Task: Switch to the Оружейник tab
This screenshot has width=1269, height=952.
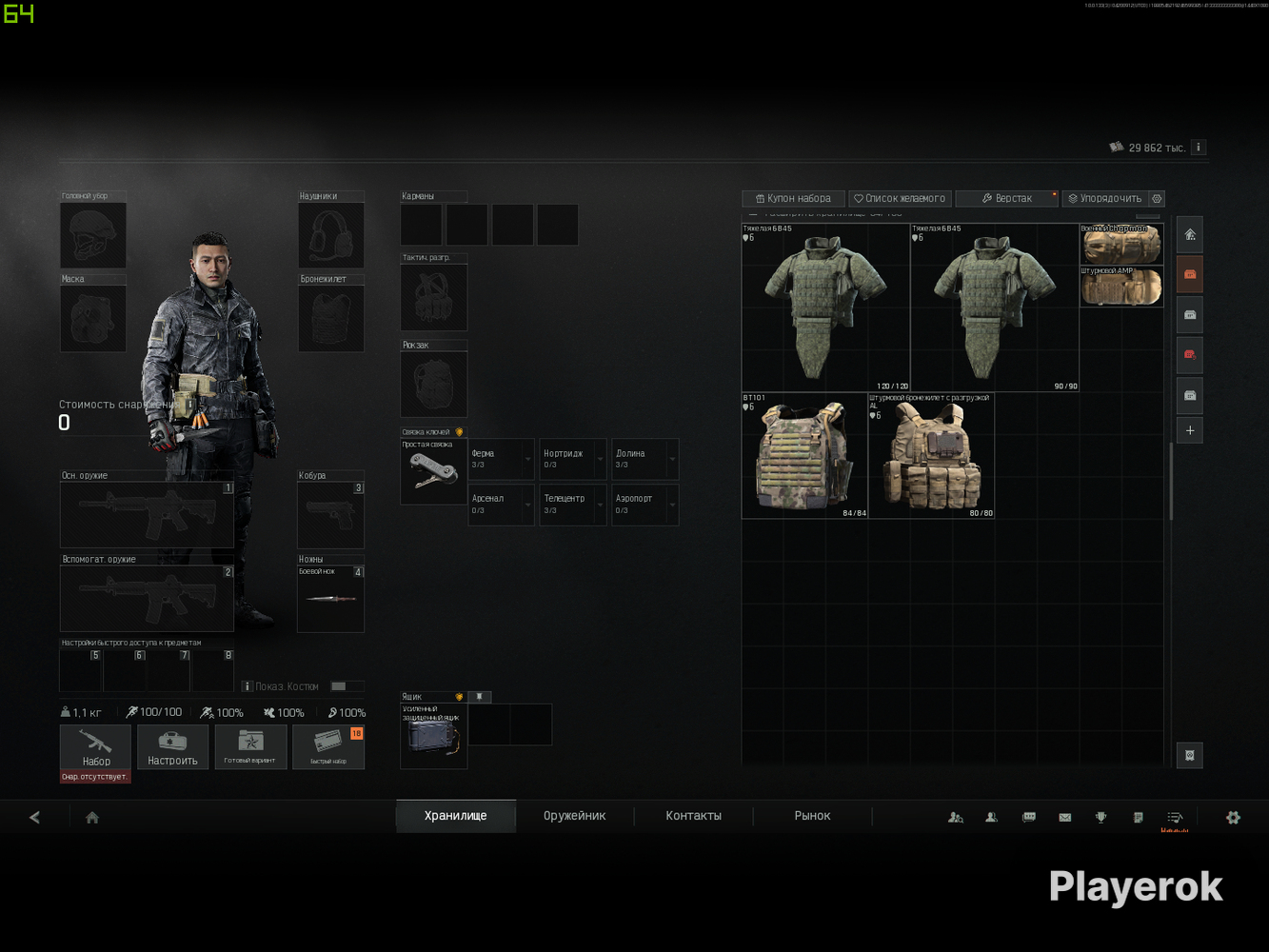Action: click(575, 816)
